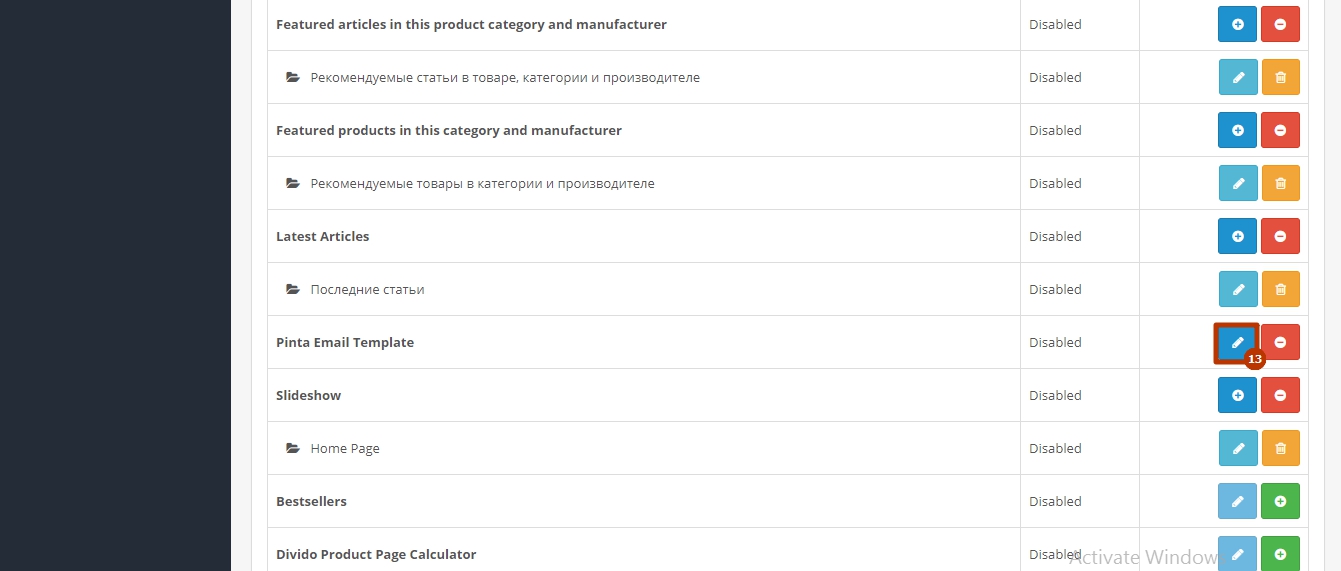The height and width of the screenshot is (571, 1341).
Task: Edit Pinta Email Template module
Action: [x=1237, y=342]
